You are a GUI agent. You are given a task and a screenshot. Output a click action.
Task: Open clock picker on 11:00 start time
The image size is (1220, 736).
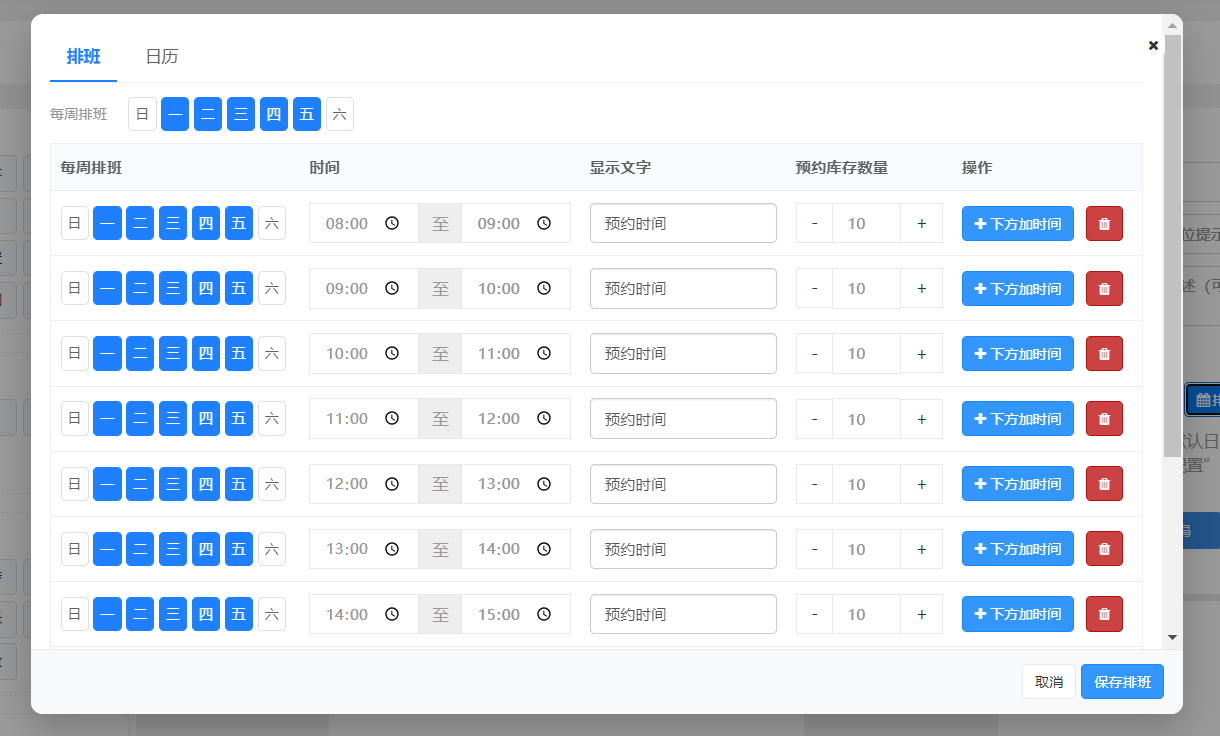pos(392,419)
